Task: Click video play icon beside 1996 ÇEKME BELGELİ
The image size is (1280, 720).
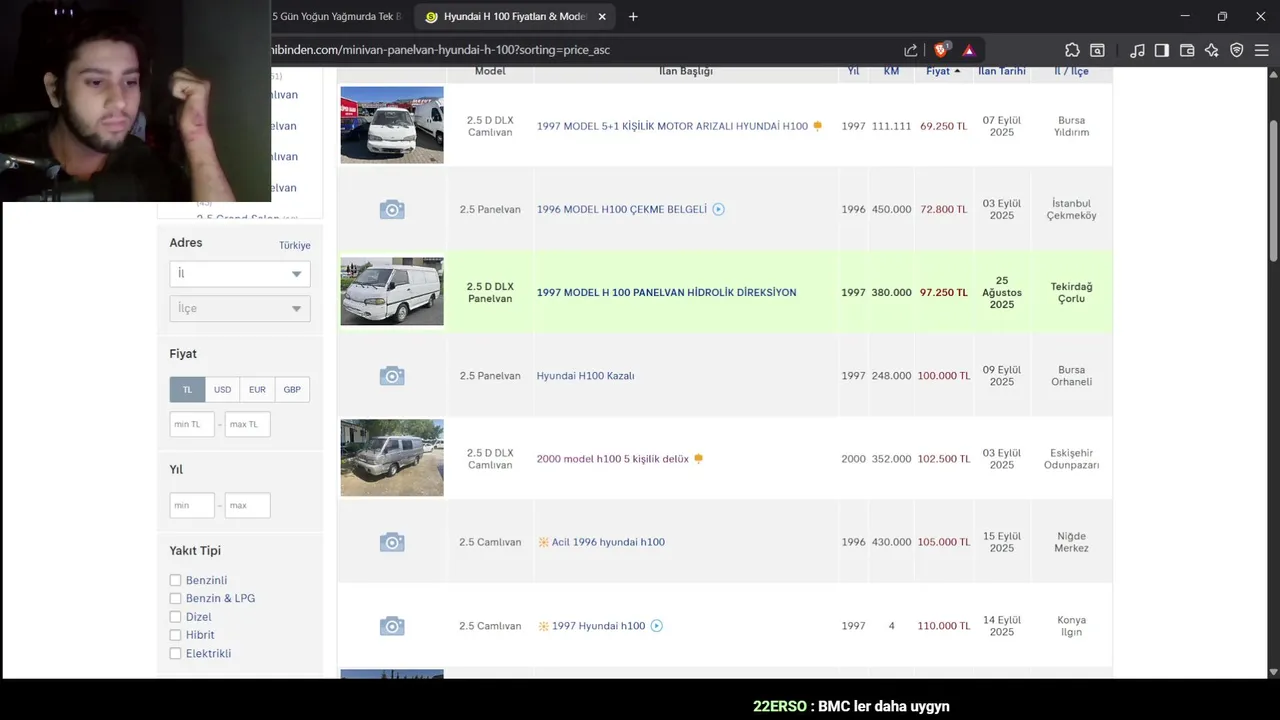Action: tap(718, 209)
